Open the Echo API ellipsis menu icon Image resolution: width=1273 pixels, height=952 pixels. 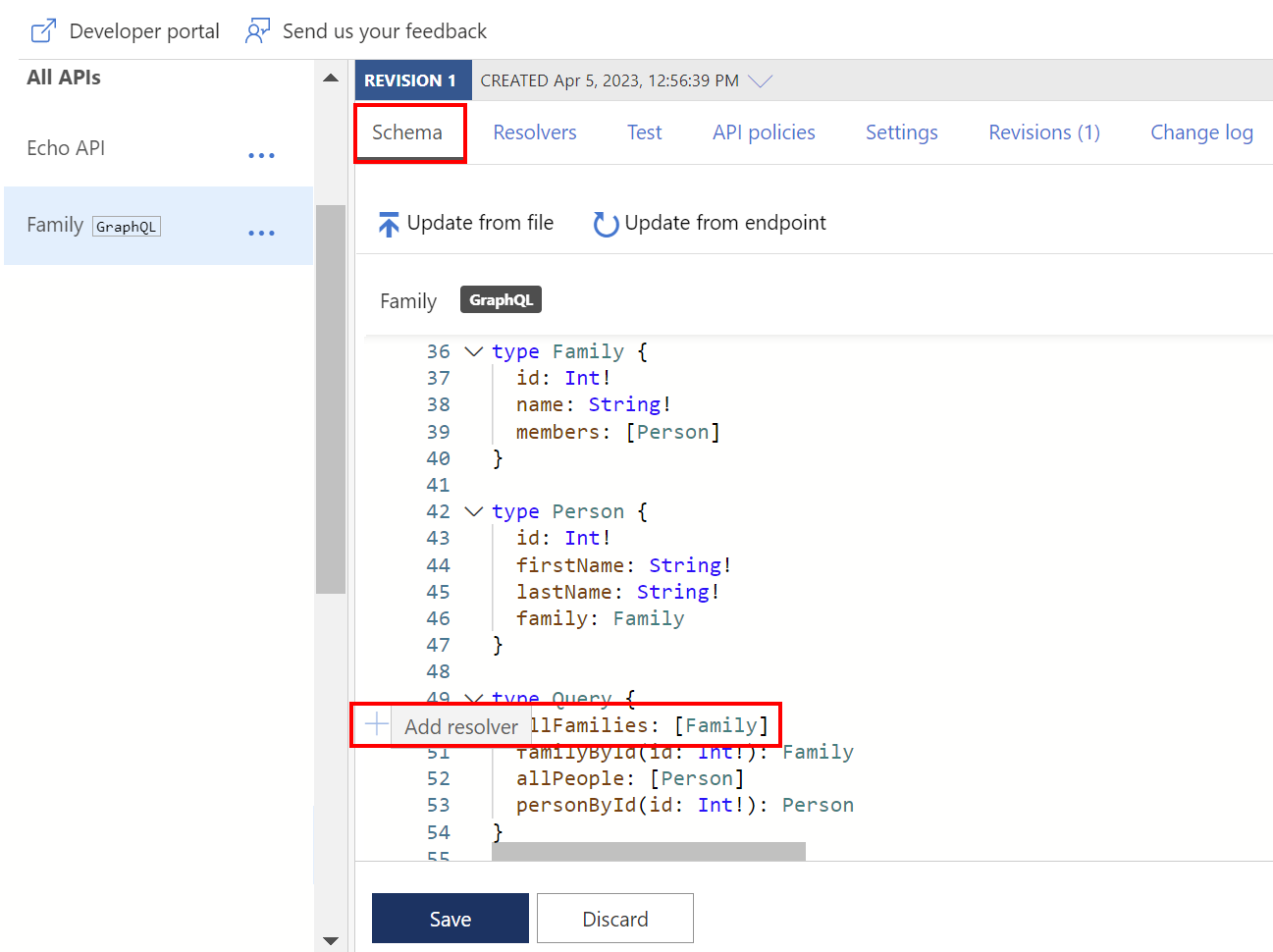point(262,155)
